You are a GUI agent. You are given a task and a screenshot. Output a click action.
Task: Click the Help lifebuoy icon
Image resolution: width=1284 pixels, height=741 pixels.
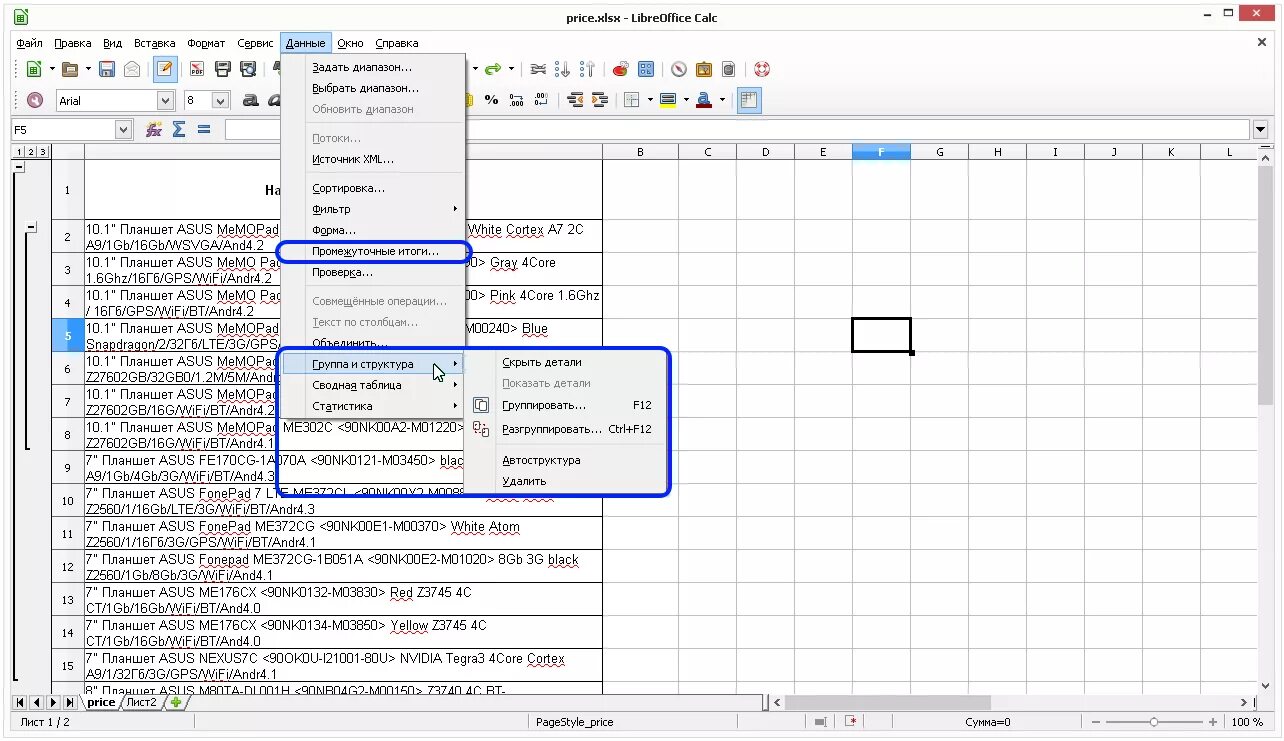coord(762,69)
